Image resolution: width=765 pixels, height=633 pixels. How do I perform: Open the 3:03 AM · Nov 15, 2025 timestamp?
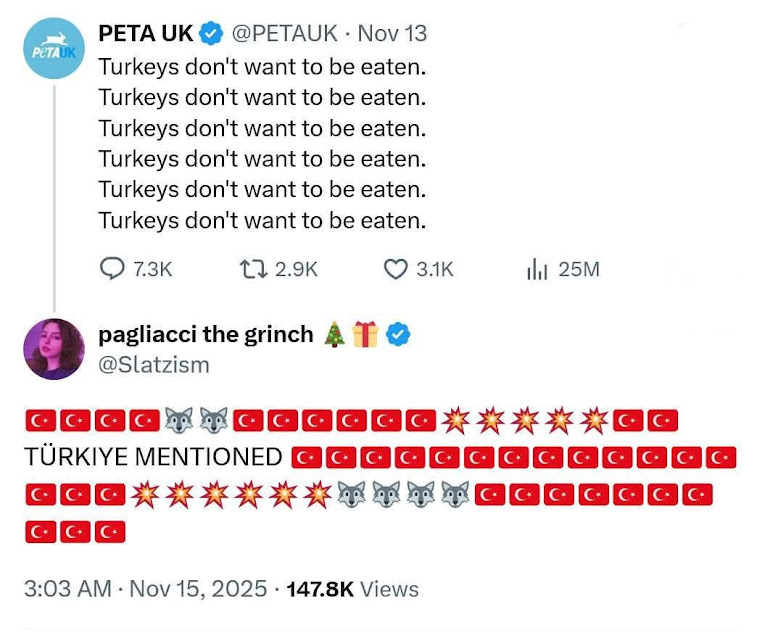point(145,589)
